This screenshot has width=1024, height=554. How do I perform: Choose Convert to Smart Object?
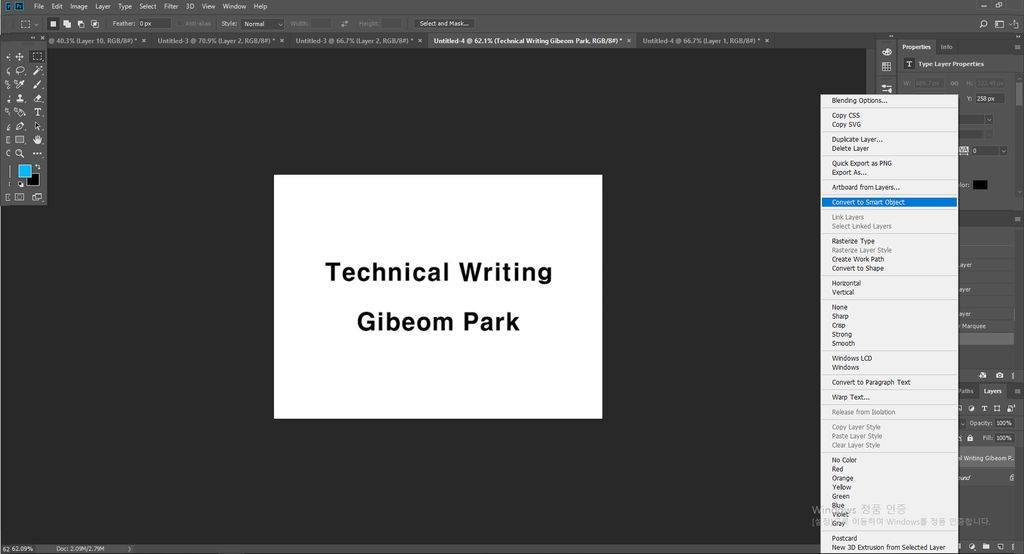(889, 203)
